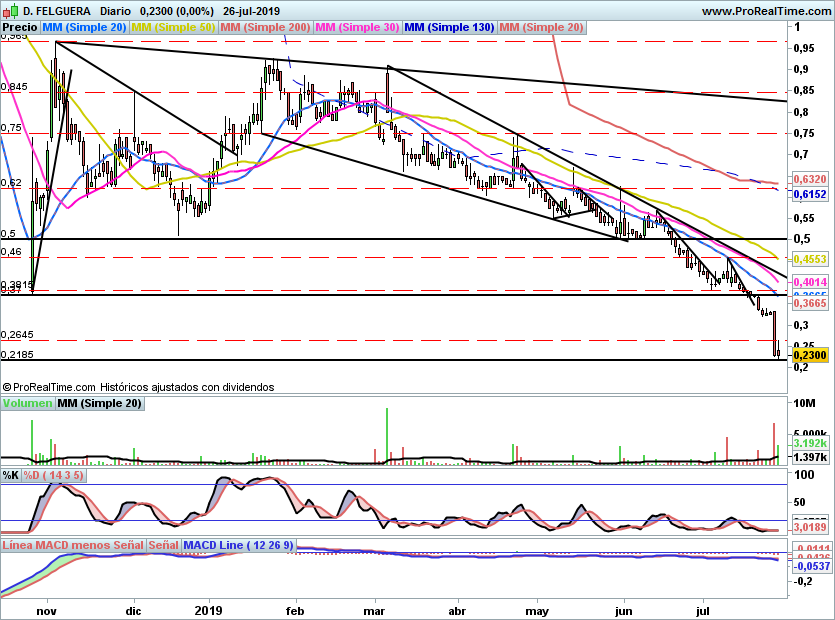Click the ProRealTime chart icon beside D. FELGUERA
Viewport: 835px width, 620px height.
coord(11,10)
